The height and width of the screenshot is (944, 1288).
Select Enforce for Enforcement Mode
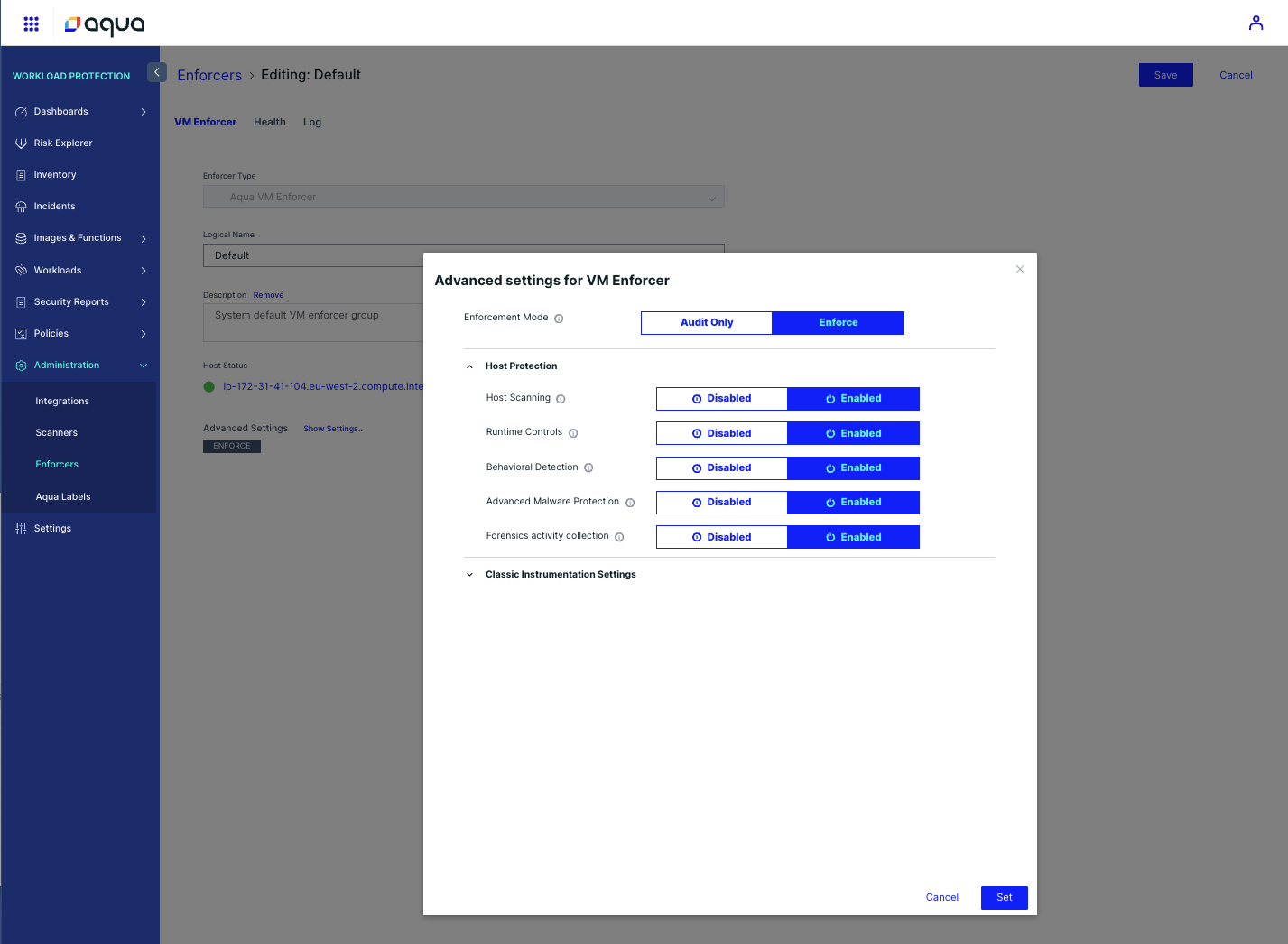pyautogui.click(x=838, y=323)
